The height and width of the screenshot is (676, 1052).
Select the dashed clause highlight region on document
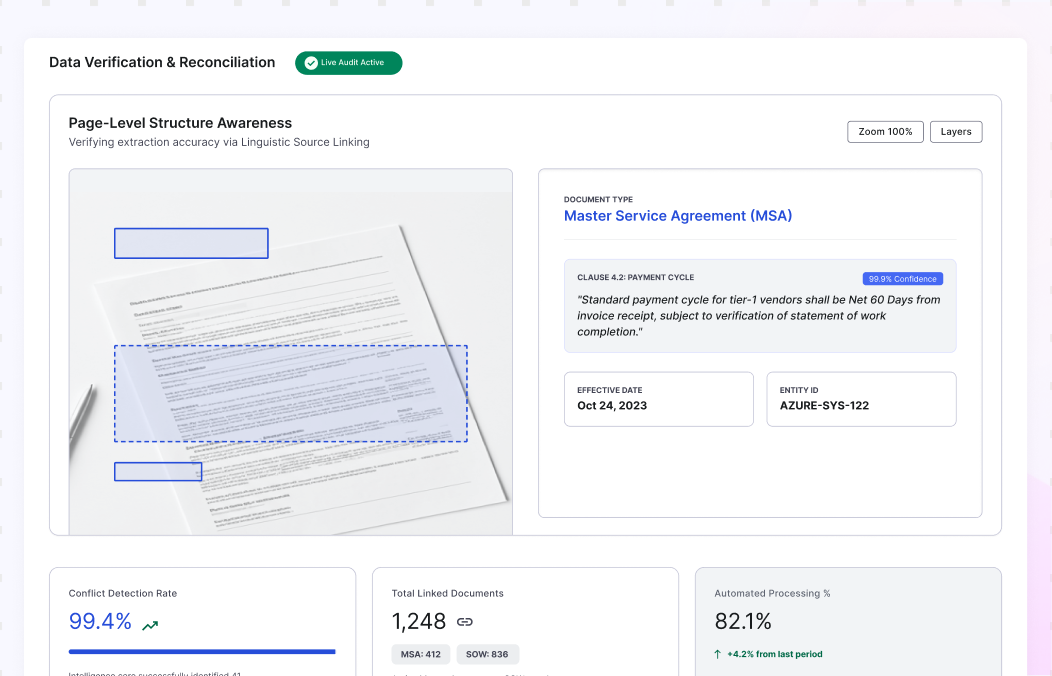click(291, 394)
